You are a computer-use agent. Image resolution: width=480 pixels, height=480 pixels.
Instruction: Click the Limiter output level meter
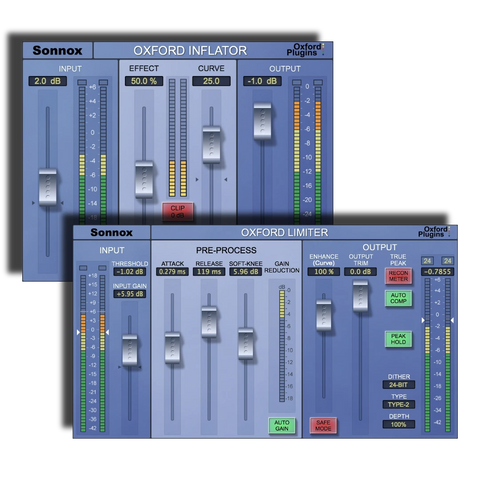point(437,355)
